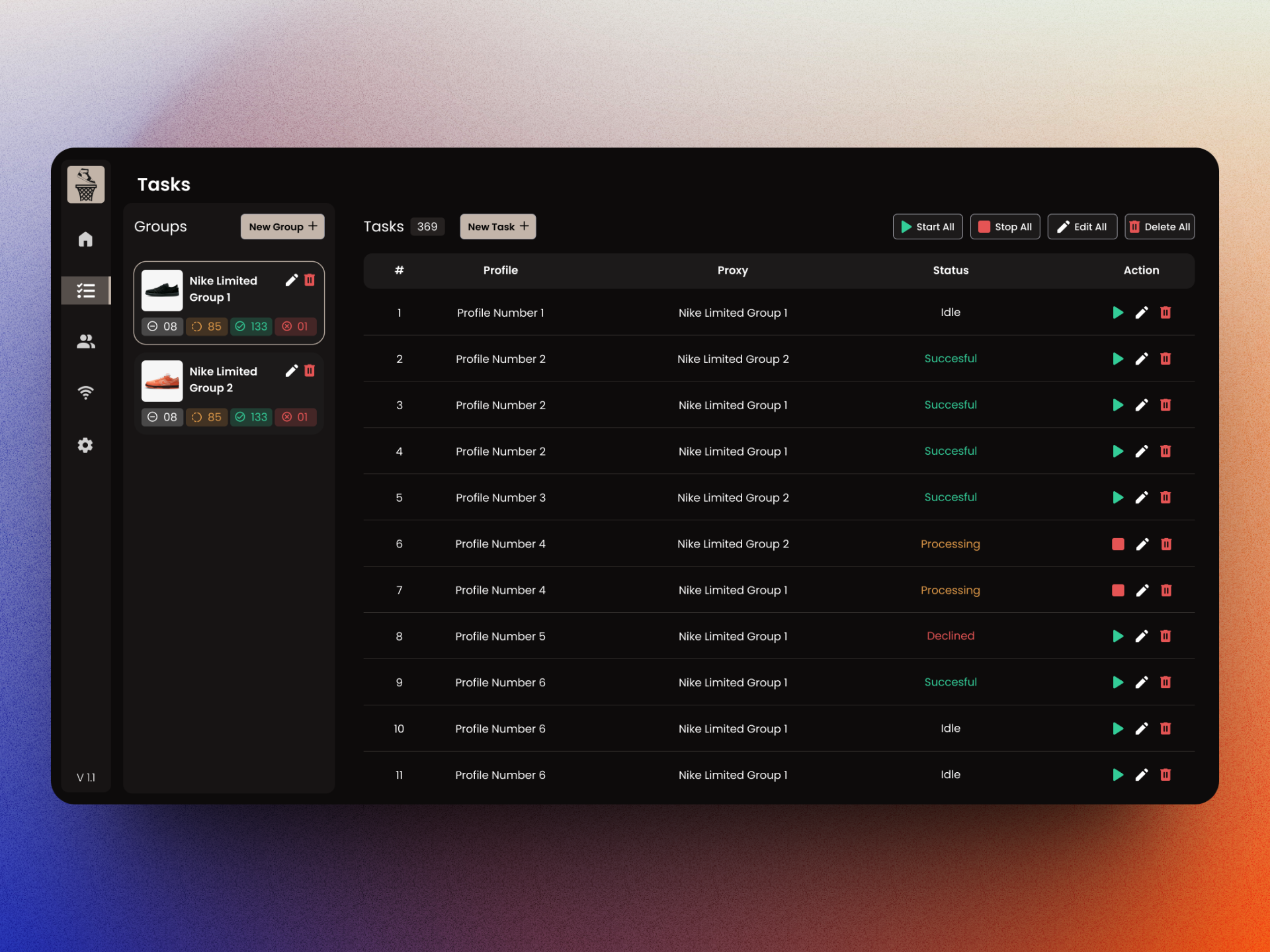Delete the task in row 11
This screenshot has height=952, width=1270.
pyautogui.click(x=1165, y=775)
